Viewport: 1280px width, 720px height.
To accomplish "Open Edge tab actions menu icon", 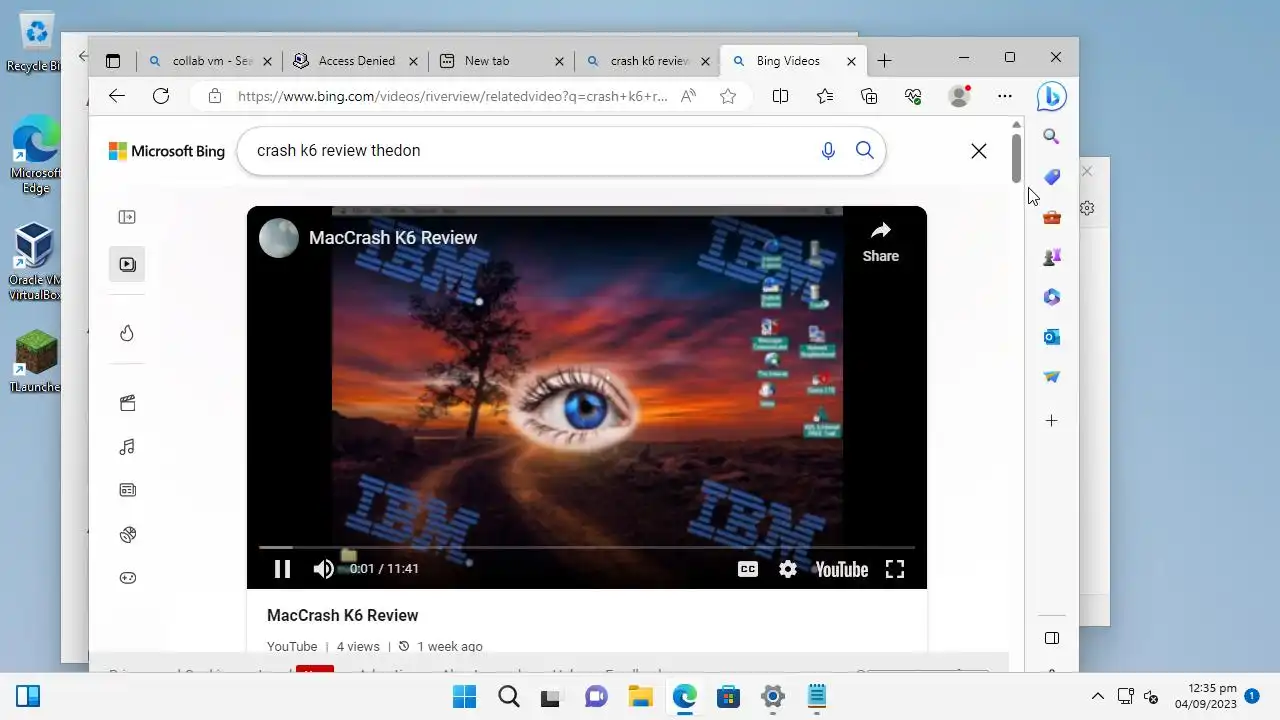I will coord(113,61).
